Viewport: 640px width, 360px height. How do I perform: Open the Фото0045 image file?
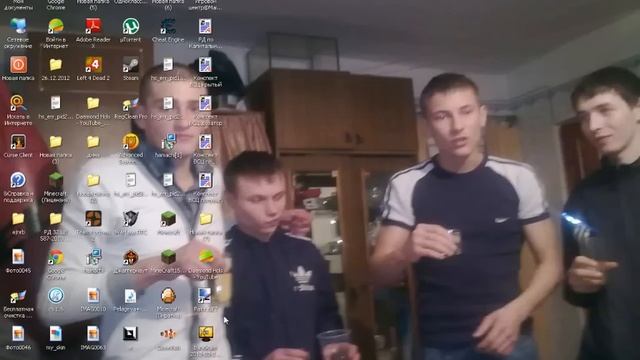pyautogui.click(x=18, y=257)
